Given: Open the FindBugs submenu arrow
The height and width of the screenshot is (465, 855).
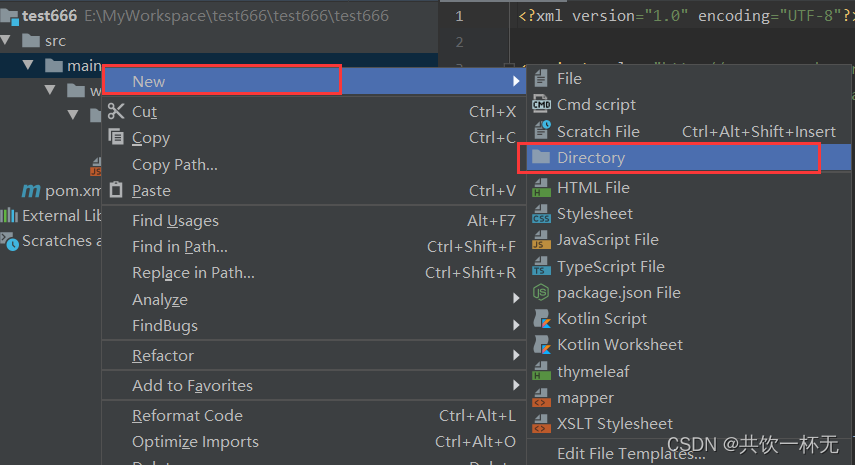Looking at the screenshot, I should click(516, 325).
